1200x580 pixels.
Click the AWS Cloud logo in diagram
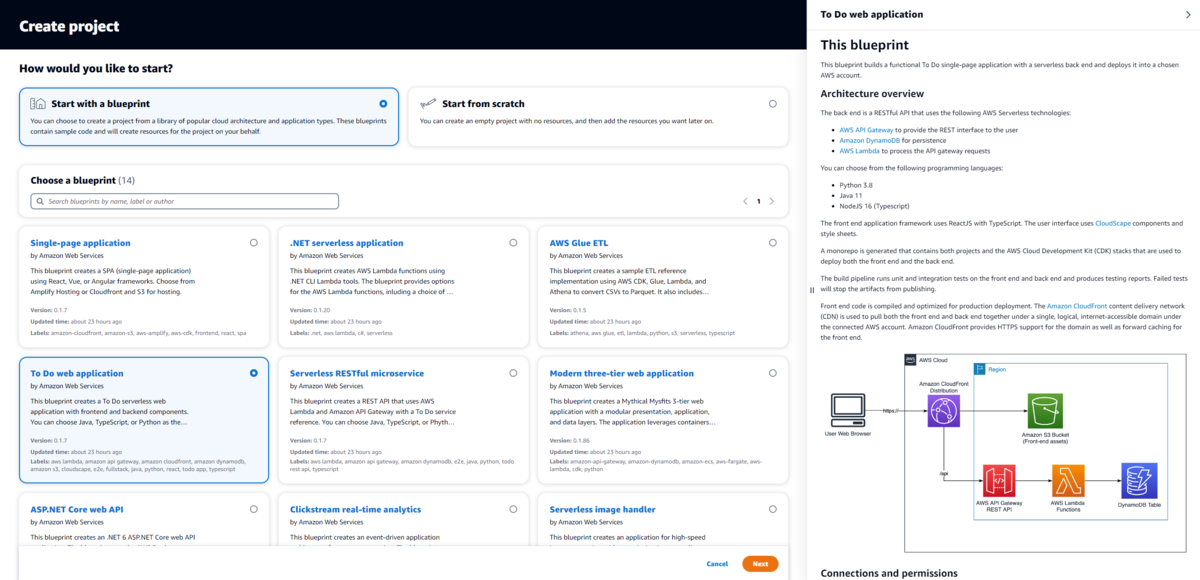[911, 359]
